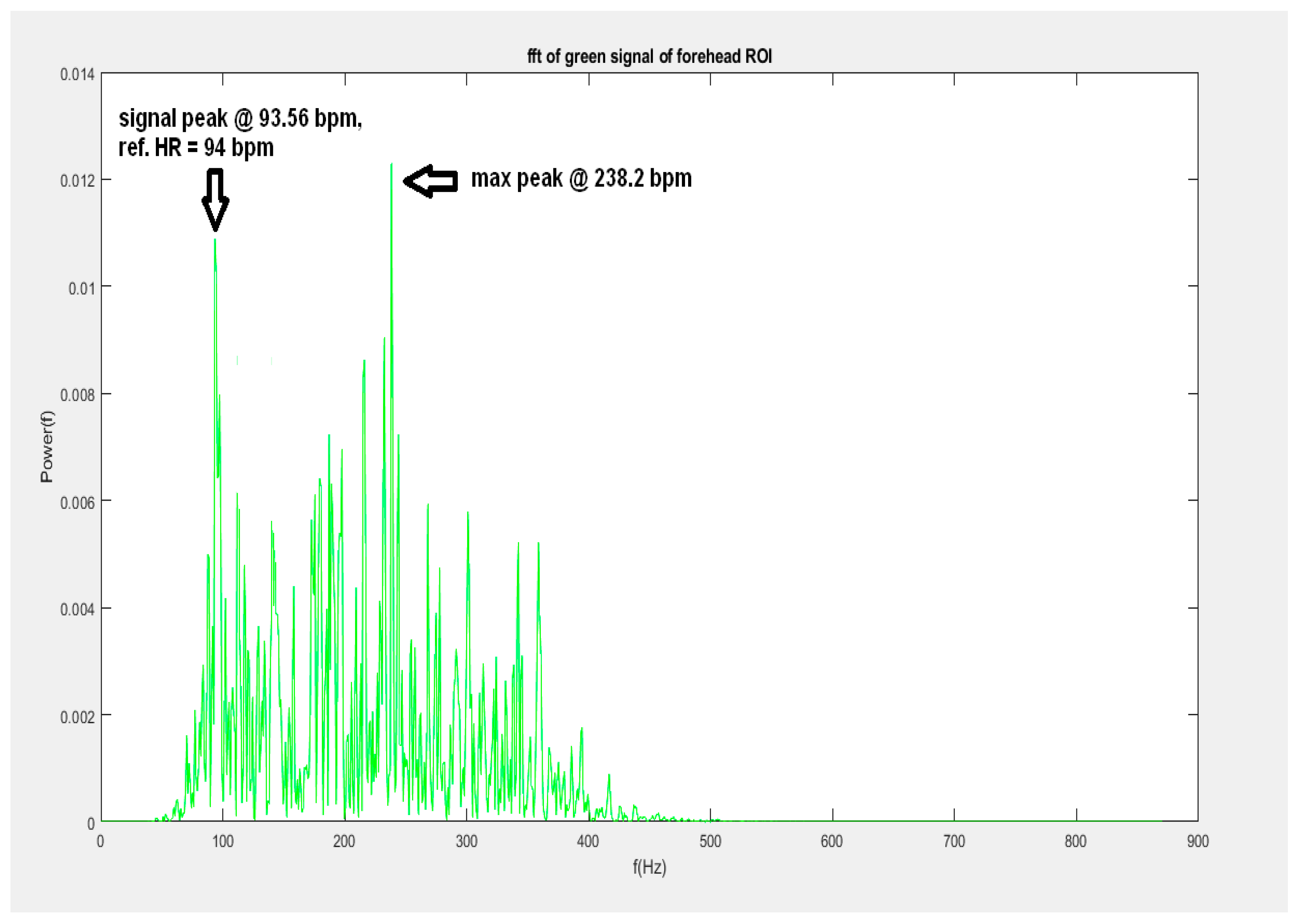Click the f(Hz) axis label
Viewport: 1303px width, 924px height.
(650, 867)
